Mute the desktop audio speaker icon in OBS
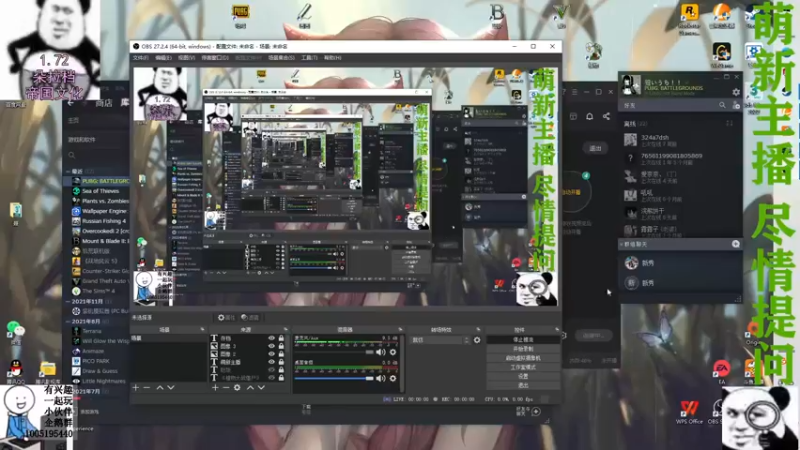 pyautogui.click(x=381, y=378)
